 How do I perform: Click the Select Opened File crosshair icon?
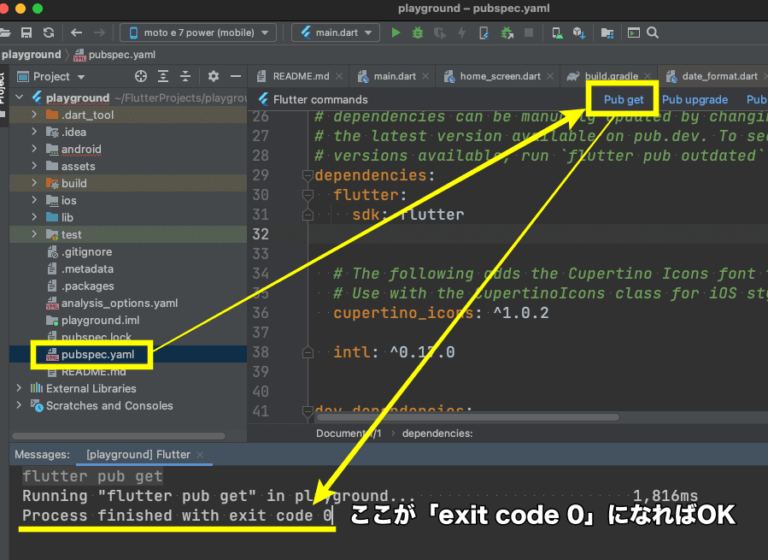pos(141,76)
